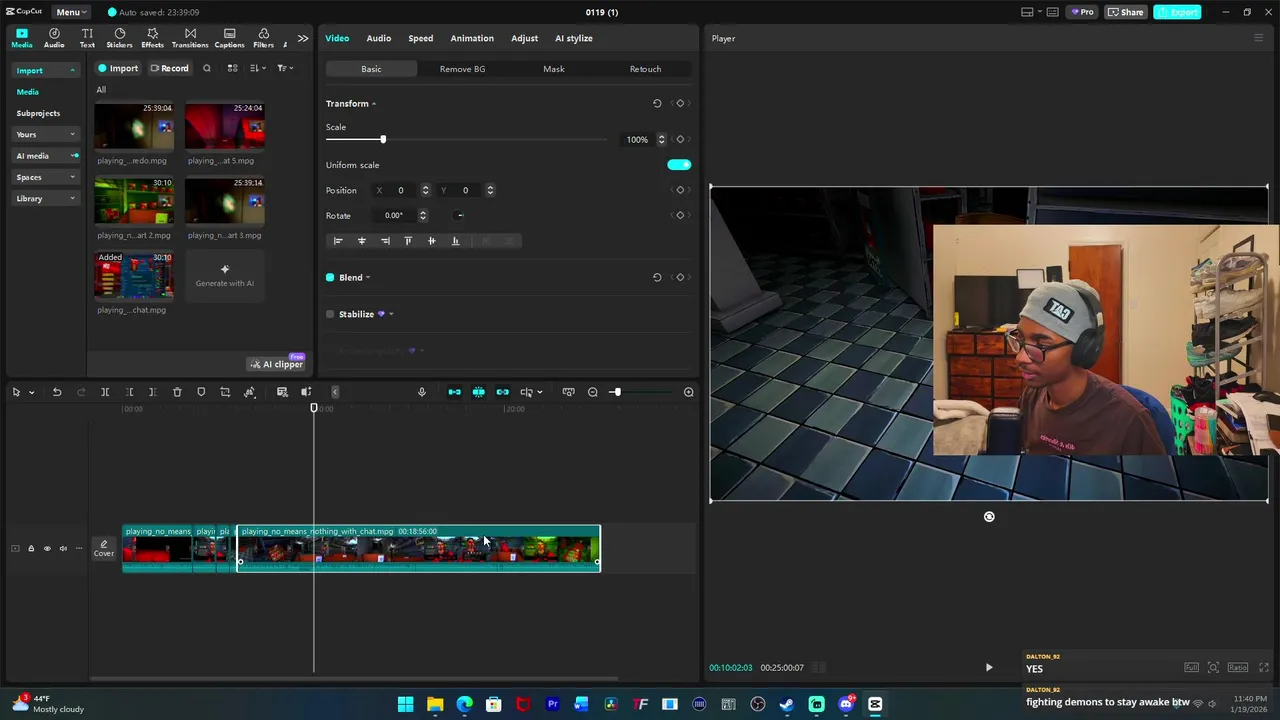Lock the main video track
The height and width of the screenshot is (720, 1280).
pyautogui.click(x=30, y=548)
